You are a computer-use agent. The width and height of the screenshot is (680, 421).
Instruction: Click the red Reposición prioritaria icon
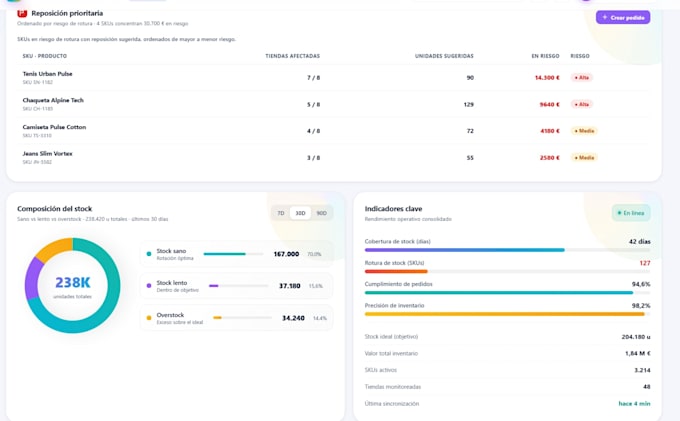pyautogui.click(x=22, y=13)
